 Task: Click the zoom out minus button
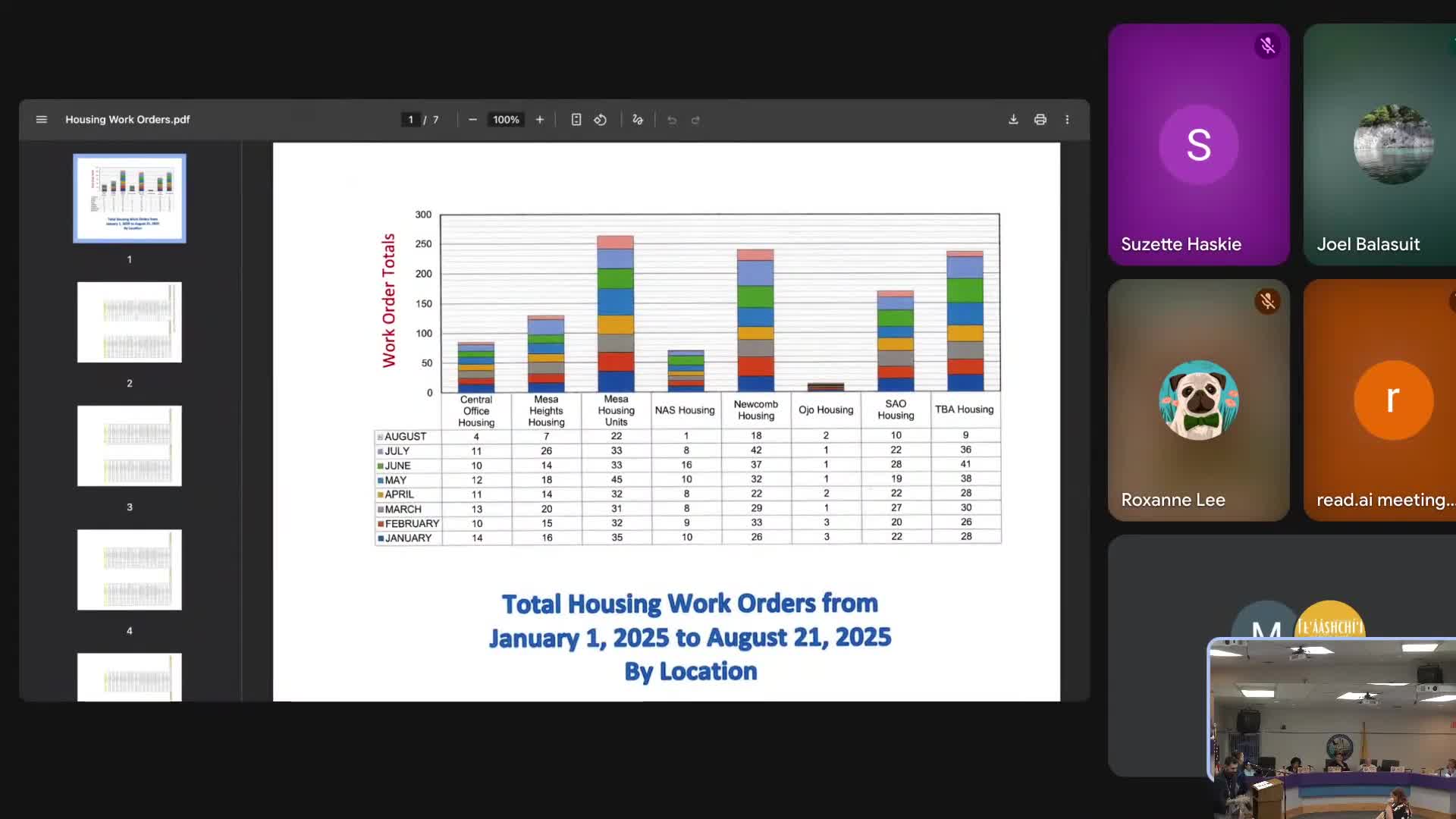472,120
